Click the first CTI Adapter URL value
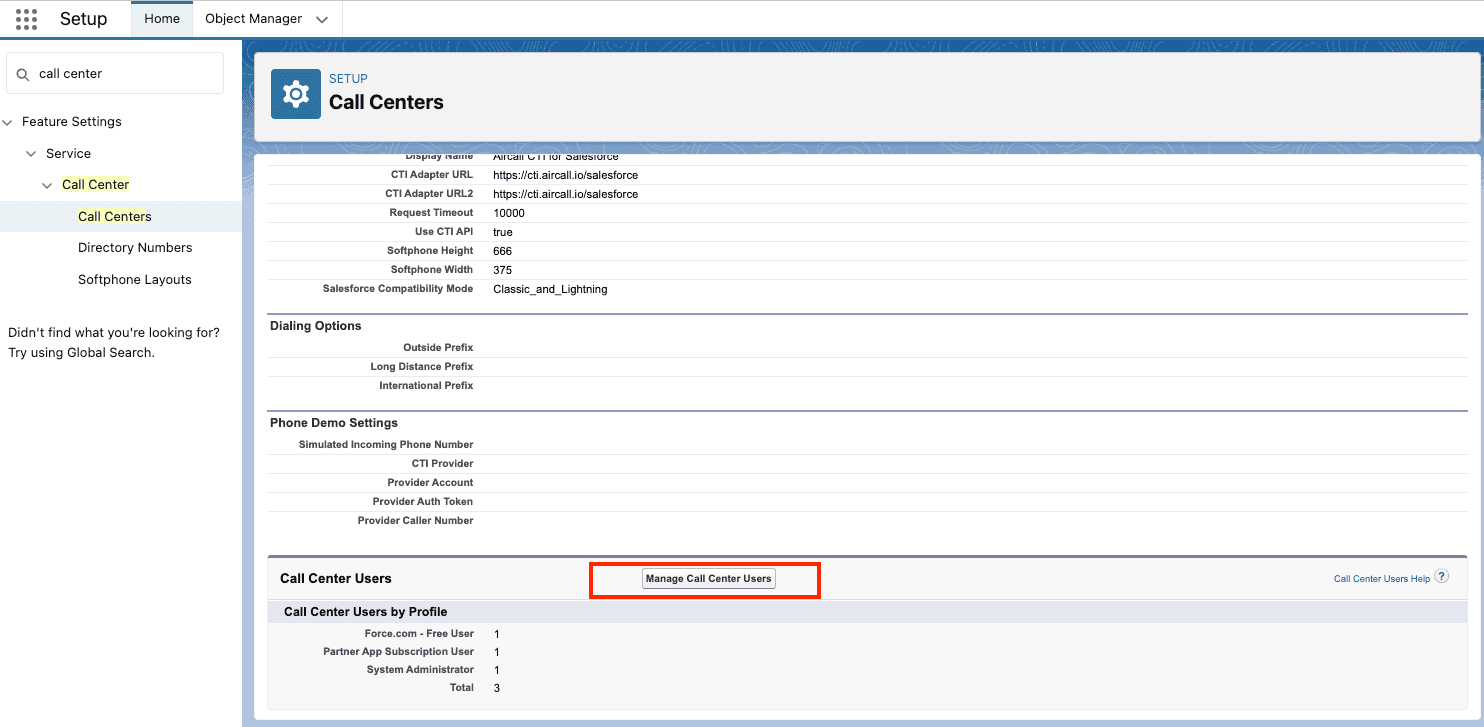1484x727 pixels. point(565,175)
